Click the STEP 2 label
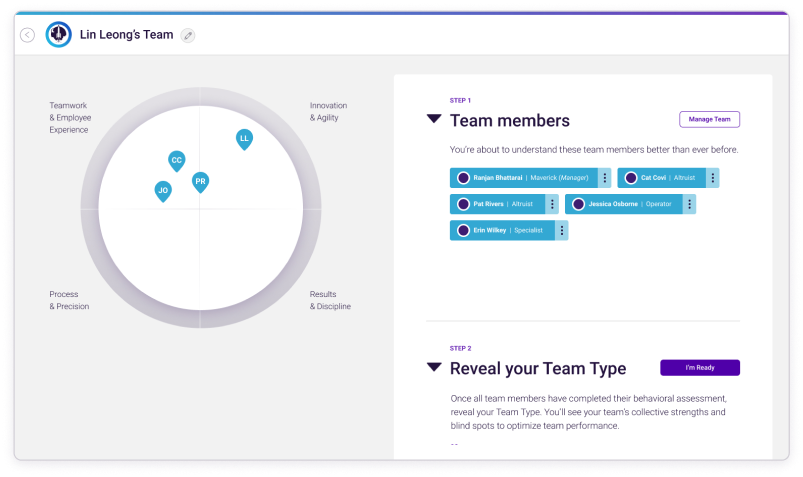The width and height of the screenshot is (803, 477). [460, 348]
